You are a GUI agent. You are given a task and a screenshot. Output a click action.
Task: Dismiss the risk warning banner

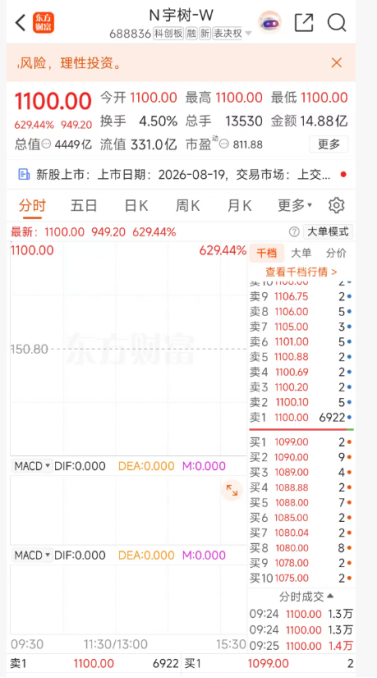click(x=336, y=63)
